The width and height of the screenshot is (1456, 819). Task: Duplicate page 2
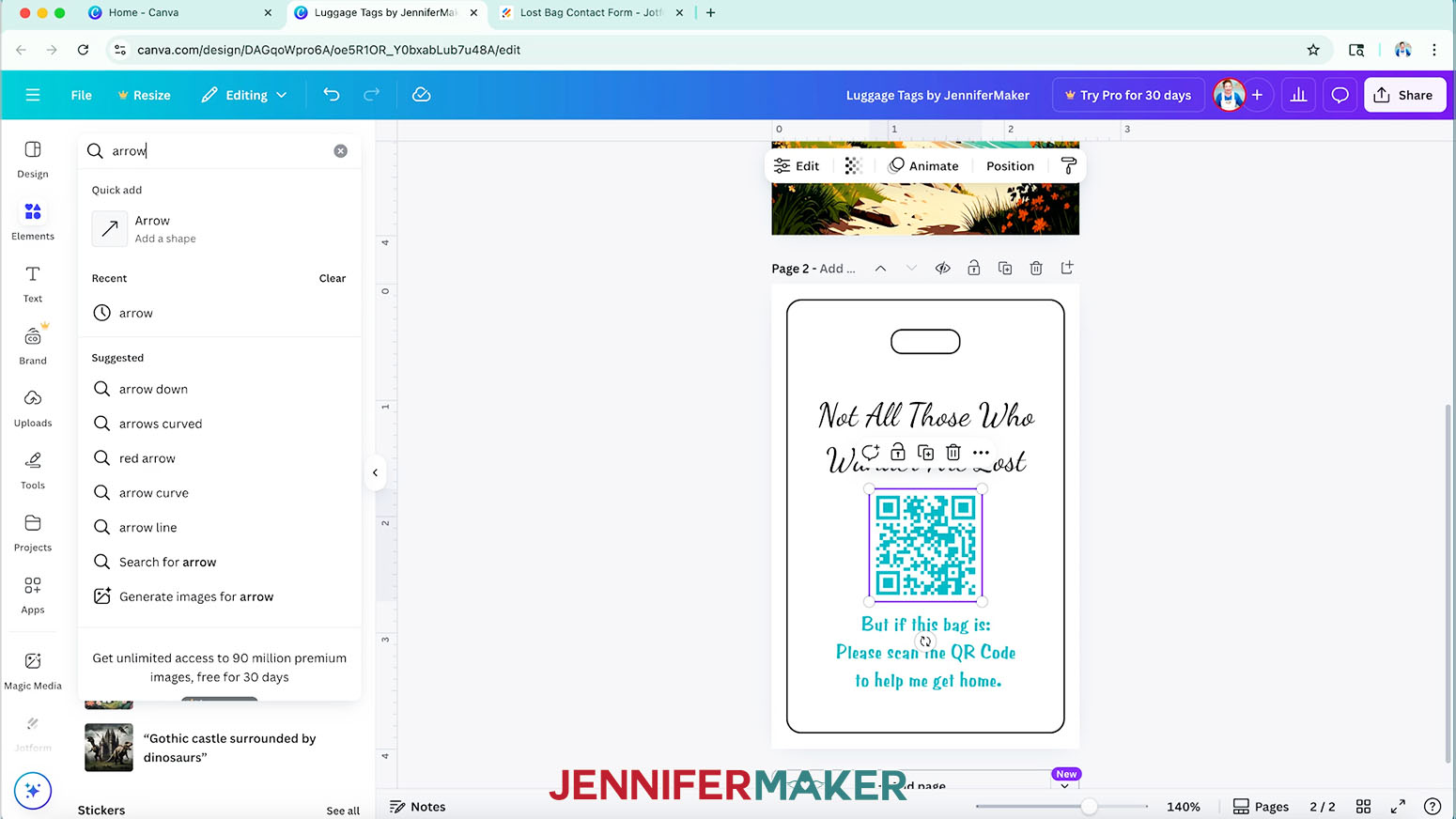(1005, 269)
